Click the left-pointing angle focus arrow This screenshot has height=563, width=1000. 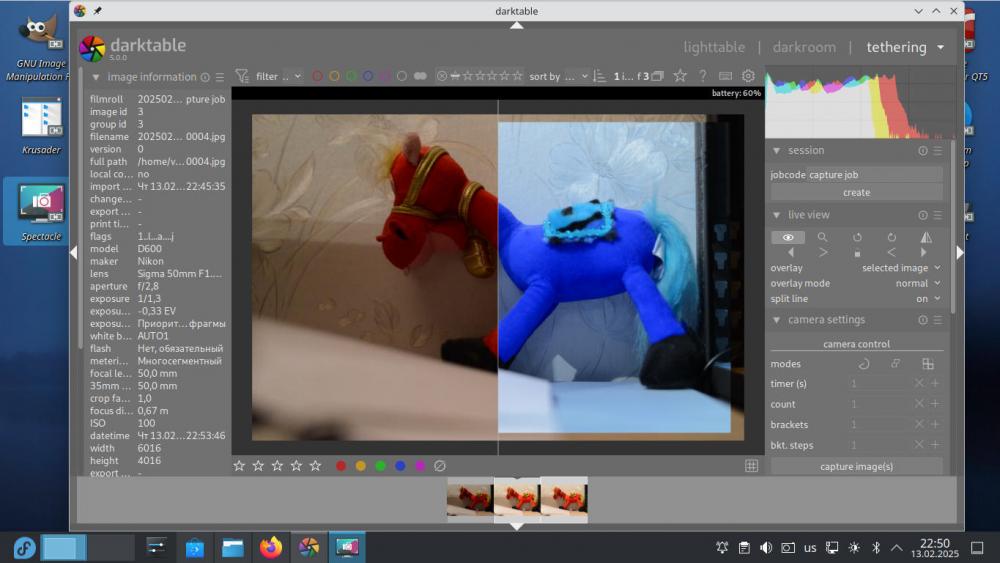pos(891,252)
